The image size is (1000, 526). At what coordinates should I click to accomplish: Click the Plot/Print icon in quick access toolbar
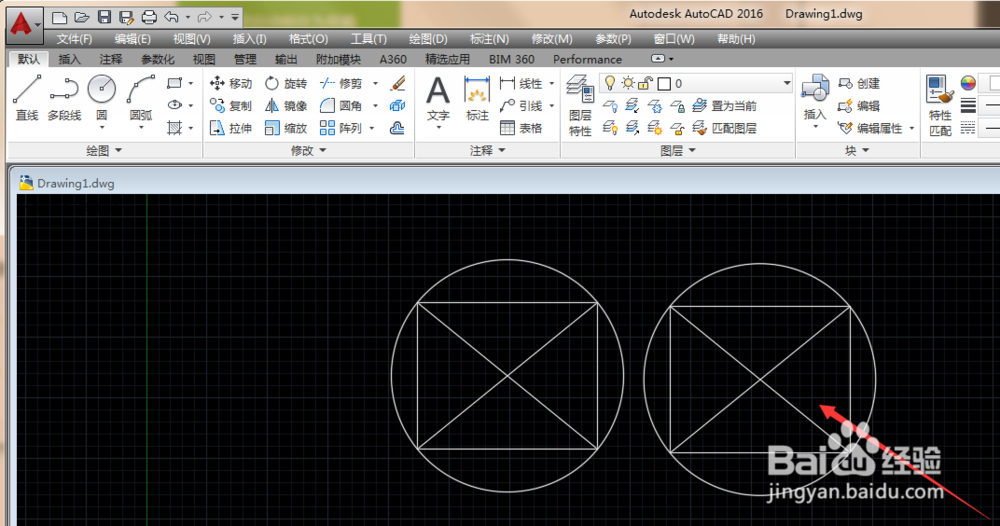[x=149, y=17]
